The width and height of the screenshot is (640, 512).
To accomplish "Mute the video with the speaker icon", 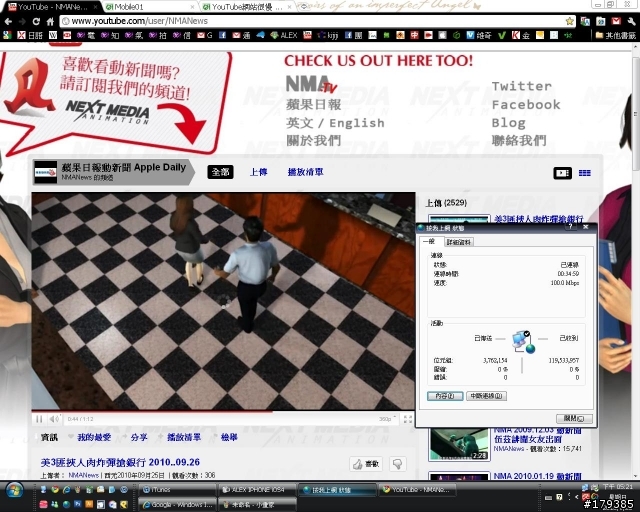I will (x=54, y=419).
